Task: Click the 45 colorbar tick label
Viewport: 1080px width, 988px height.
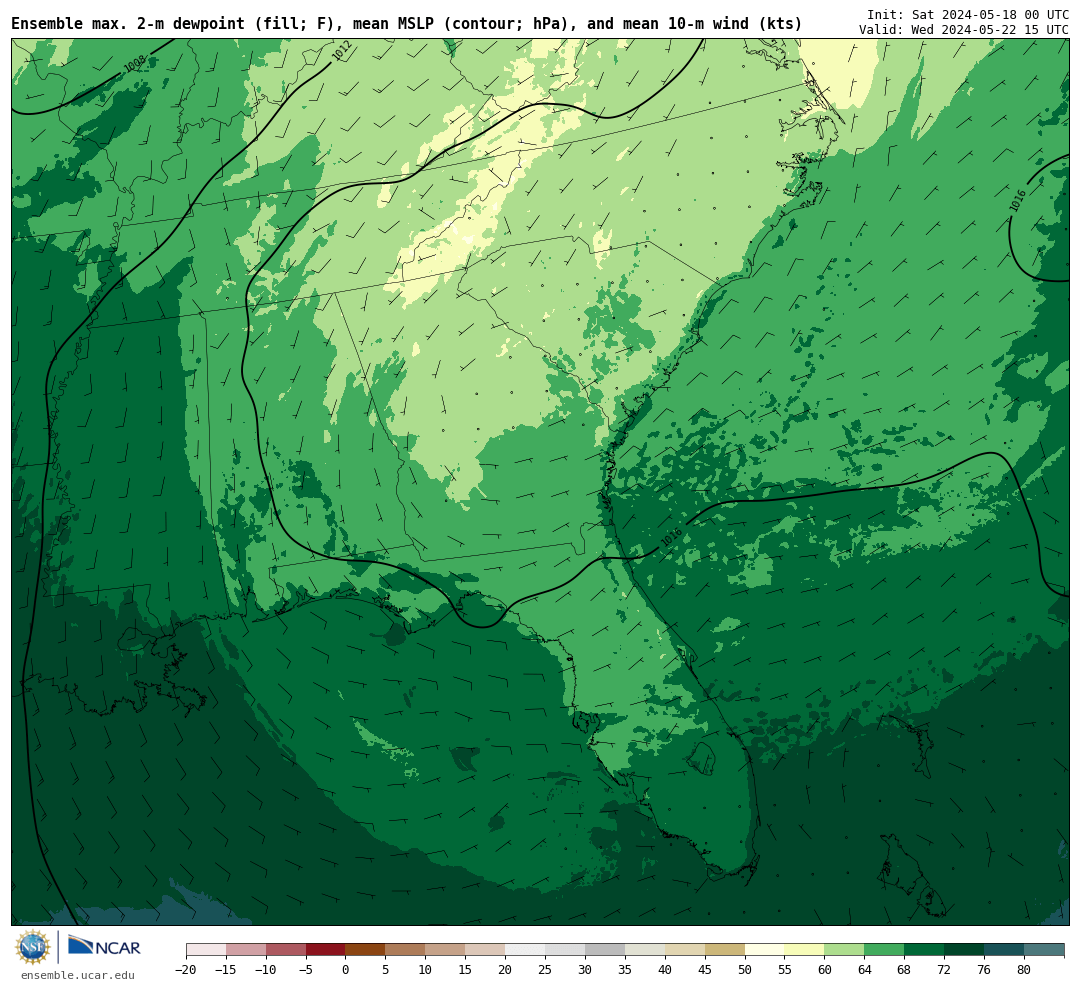Action: point(705,970)
